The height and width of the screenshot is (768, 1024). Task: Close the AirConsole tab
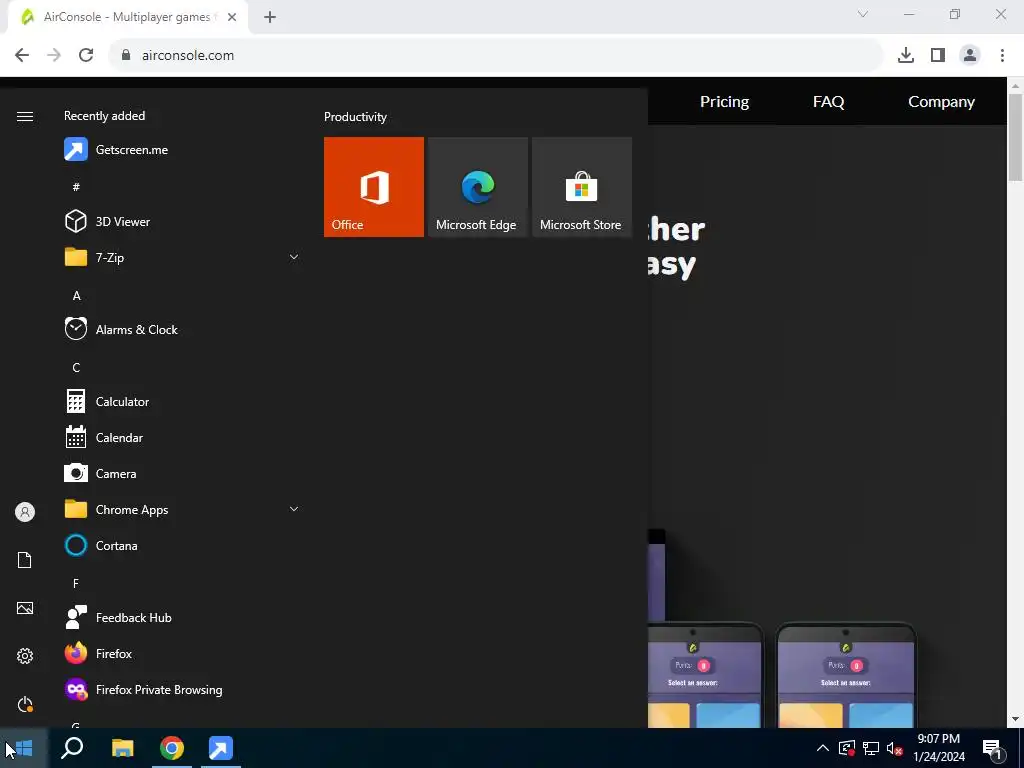pos(232,18)
